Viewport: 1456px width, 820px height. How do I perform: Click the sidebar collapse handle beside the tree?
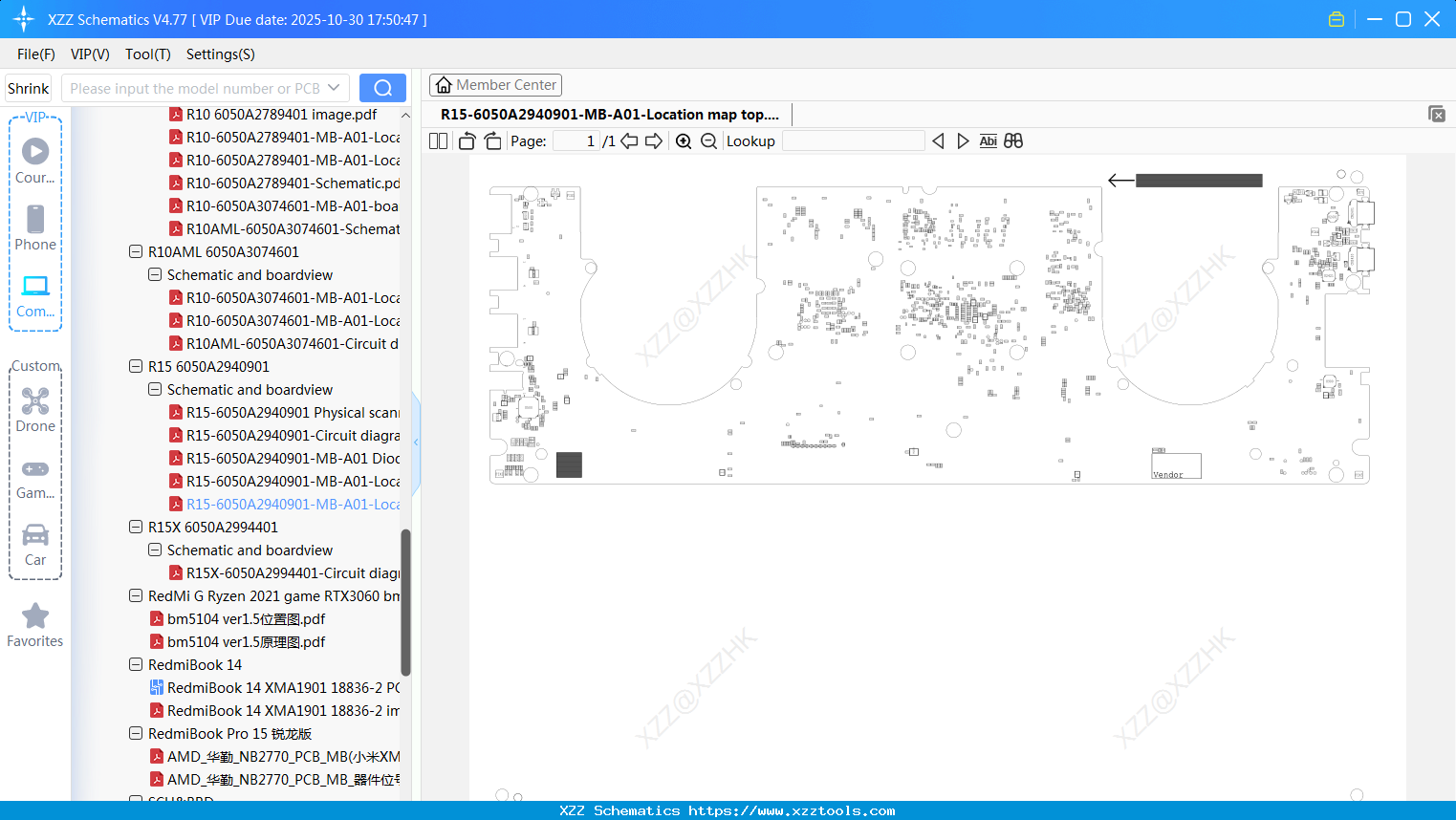point(416,442)
